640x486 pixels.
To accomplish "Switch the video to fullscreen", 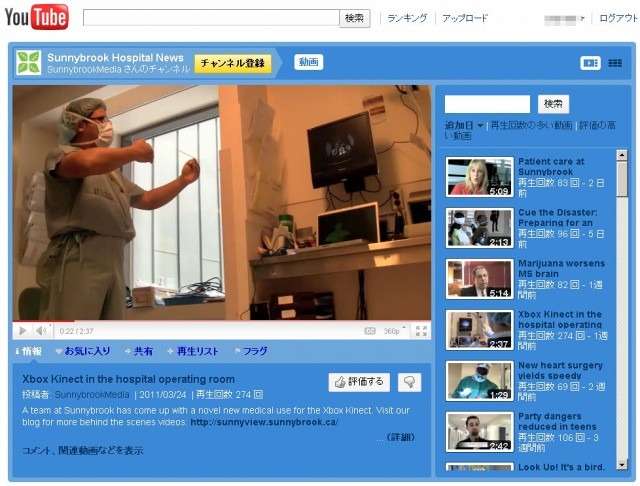I will point(421,331).
